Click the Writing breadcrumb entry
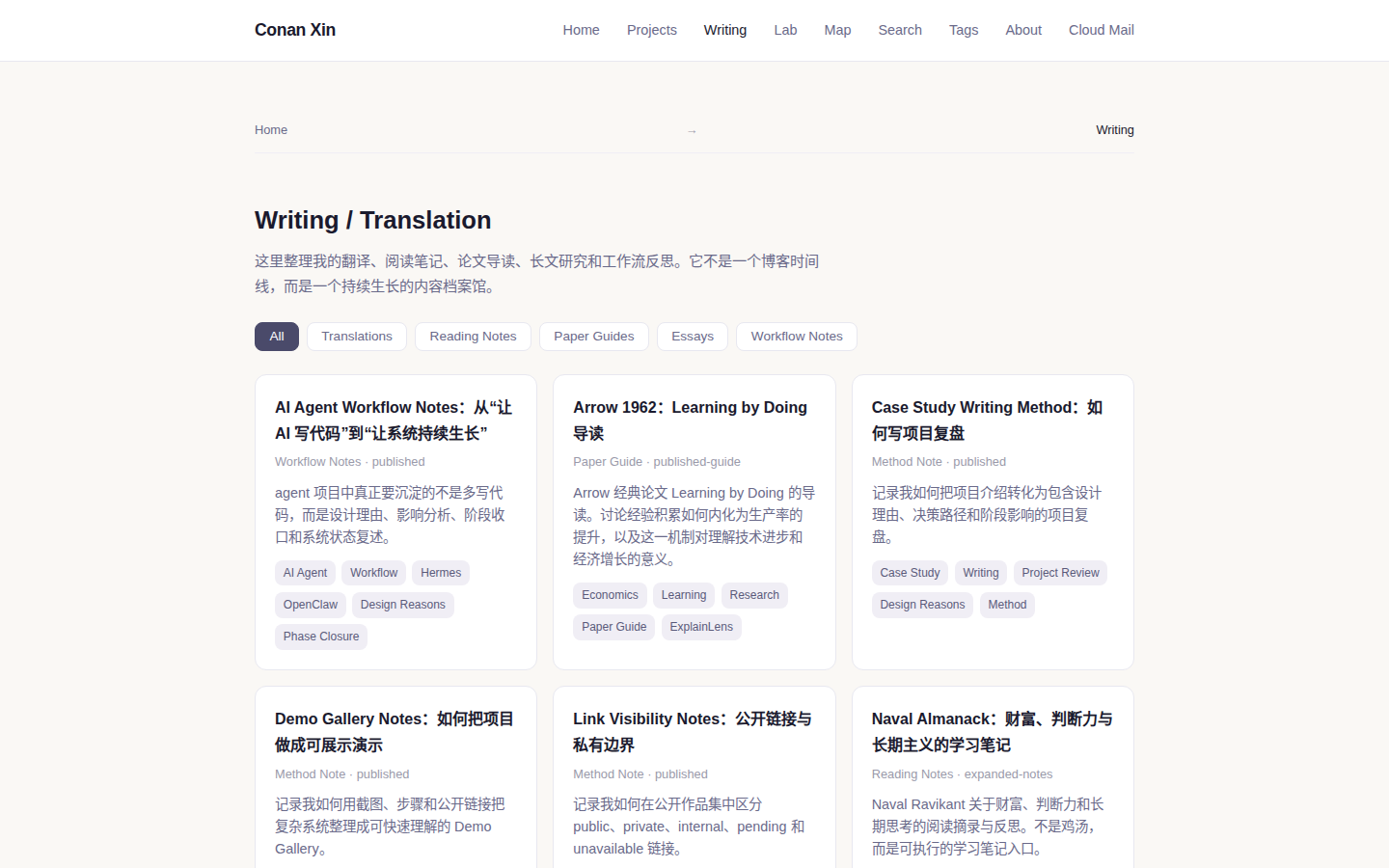The width and height of the screenshot is (1389, 868). point(1114,130)
